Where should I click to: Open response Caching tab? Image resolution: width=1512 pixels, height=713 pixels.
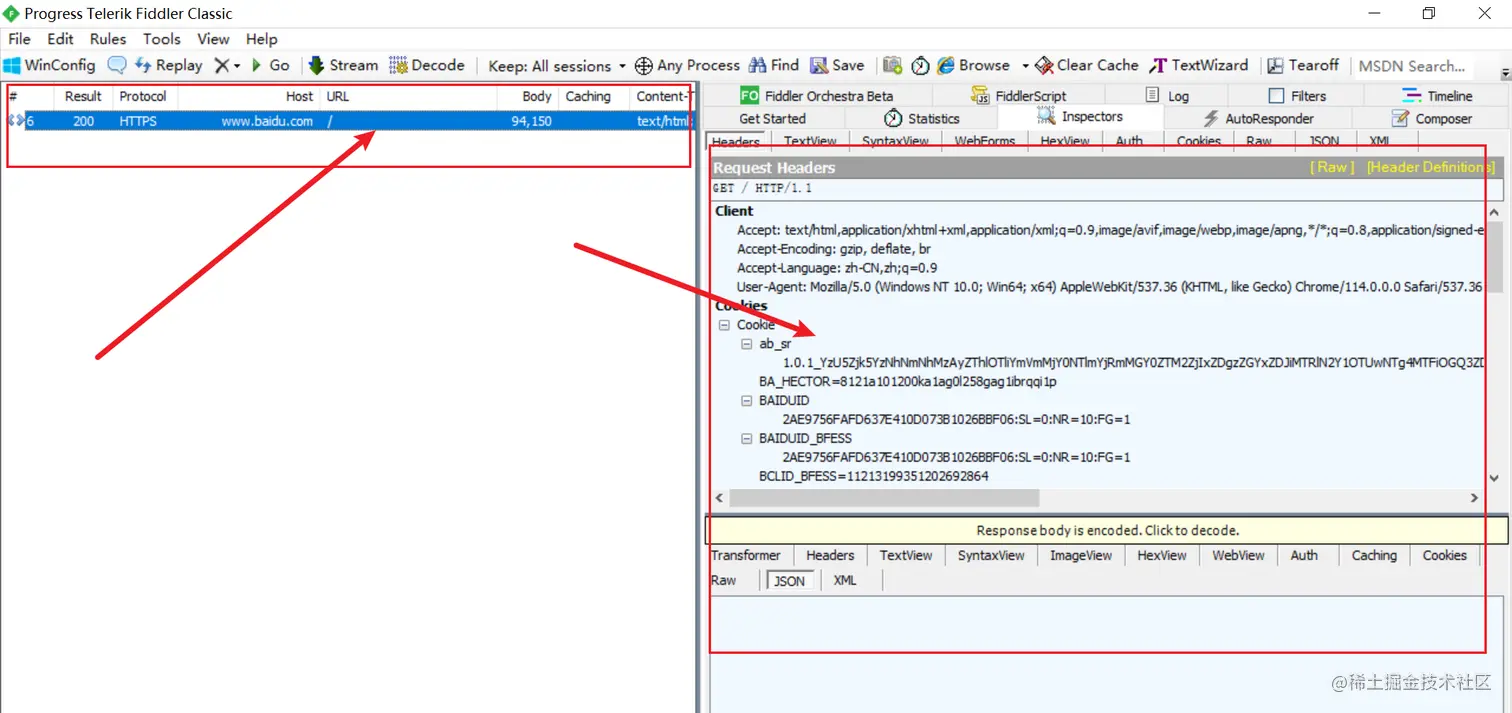tap(1374, 555)
